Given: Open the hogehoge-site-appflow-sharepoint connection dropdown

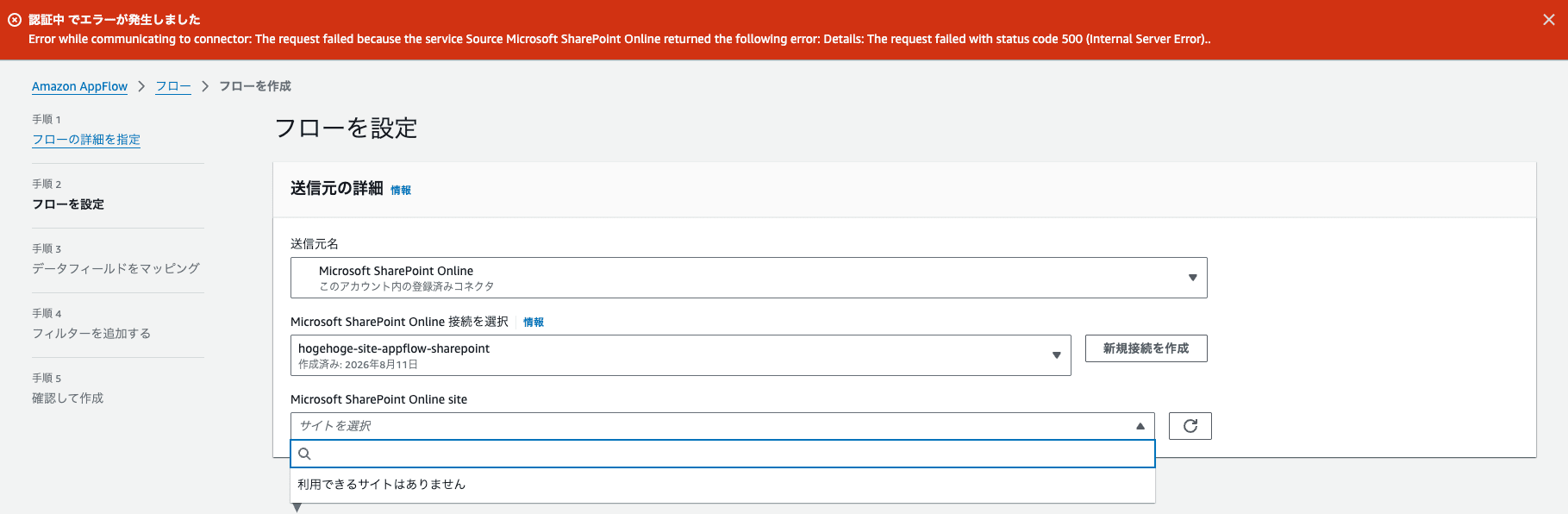Looking at the screenshot, I should (680, 355).
